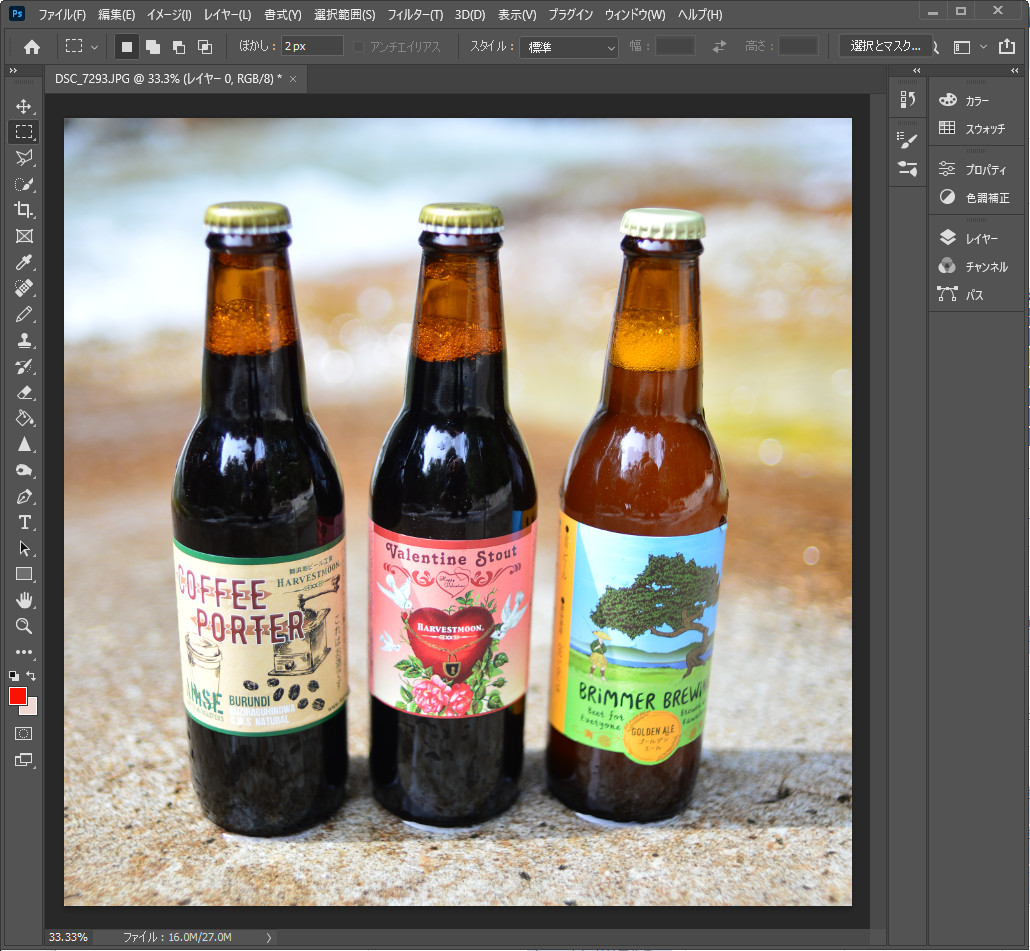Choose Add to Selection mode
The image size is (1030, 951).
click(x=153, y=47)
